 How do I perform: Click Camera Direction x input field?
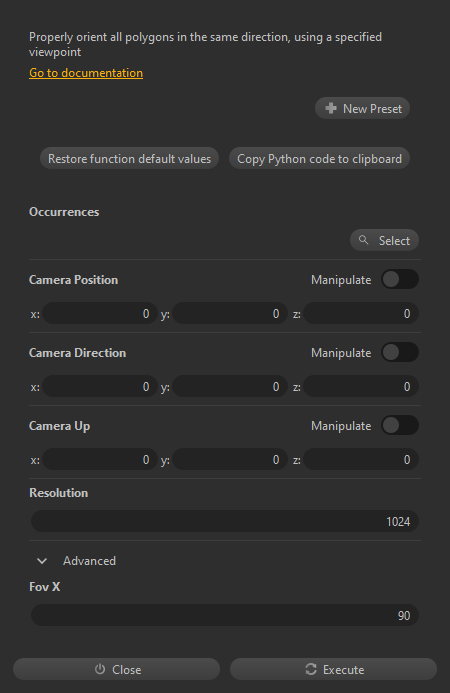click(x=100, y=386)
